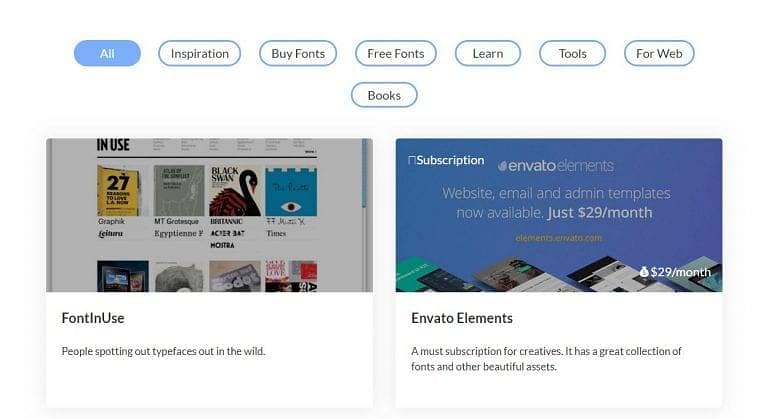Click the $29/month price badge
This screenshot has width=768, height=419.
pos(675,272)
